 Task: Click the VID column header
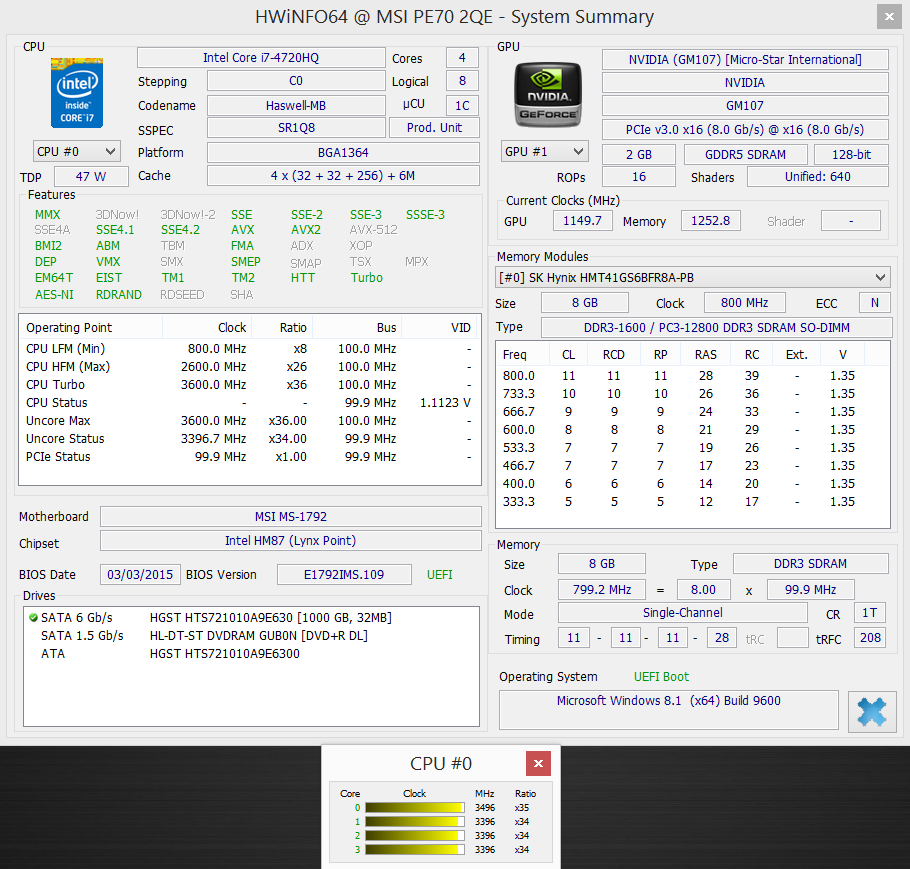441,327
